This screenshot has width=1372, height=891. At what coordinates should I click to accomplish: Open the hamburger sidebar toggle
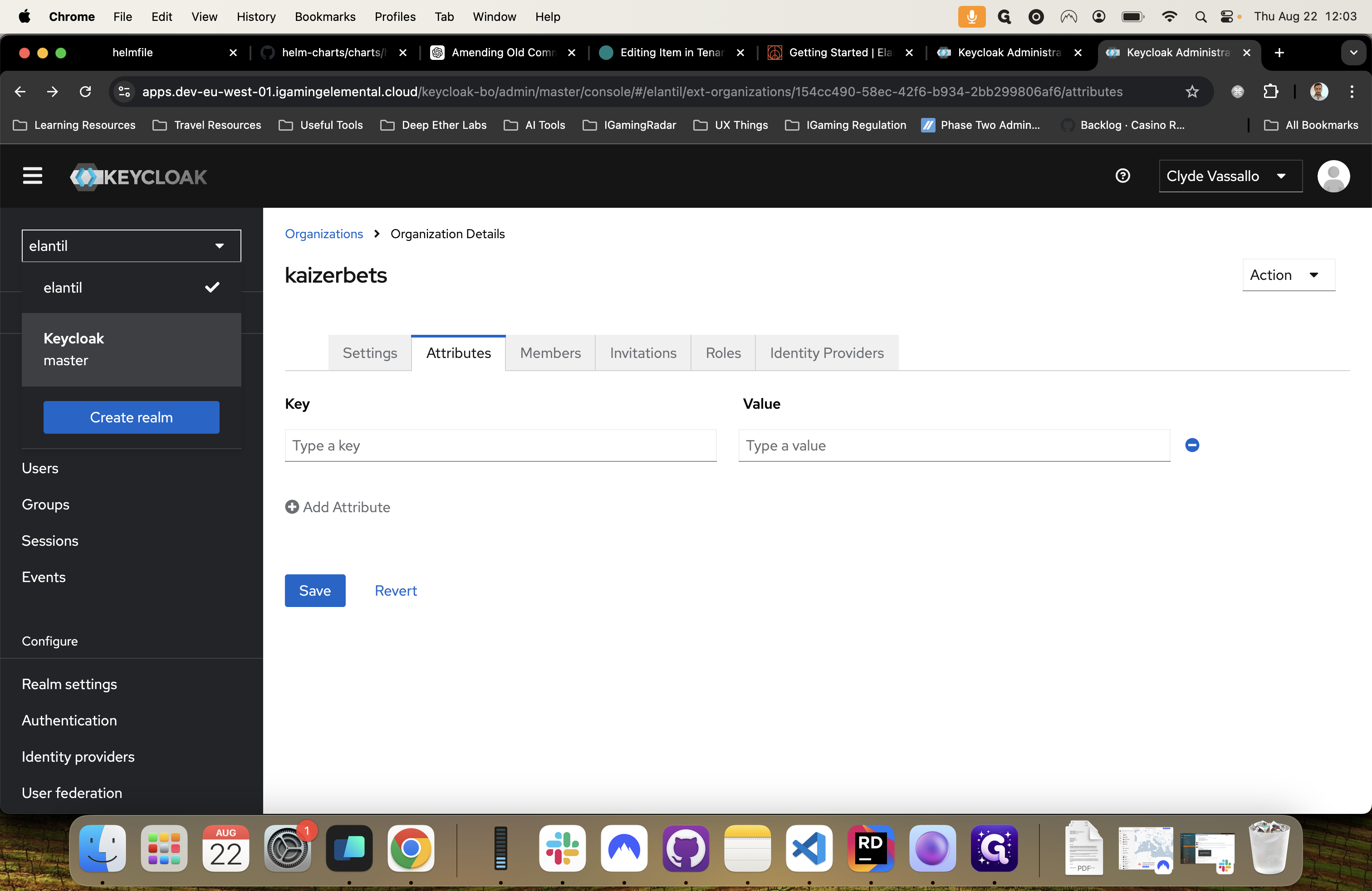click(32, 176)
